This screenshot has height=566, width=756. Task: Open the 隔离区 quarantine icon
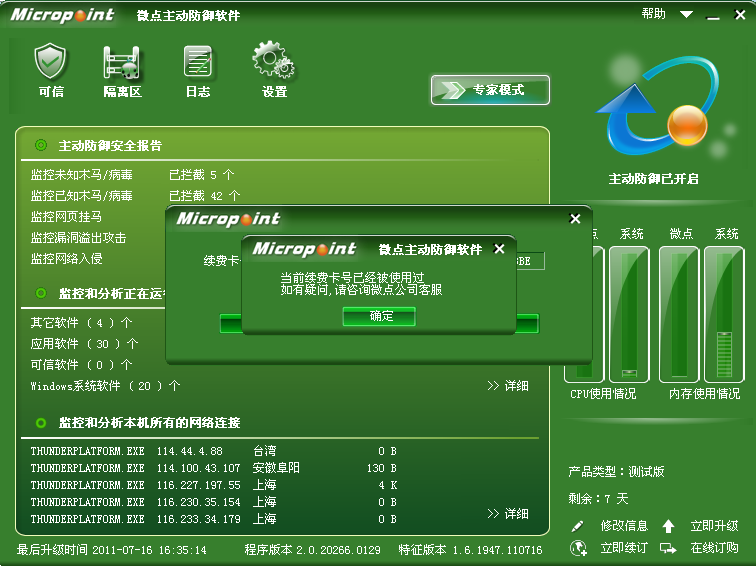(122, 71)
